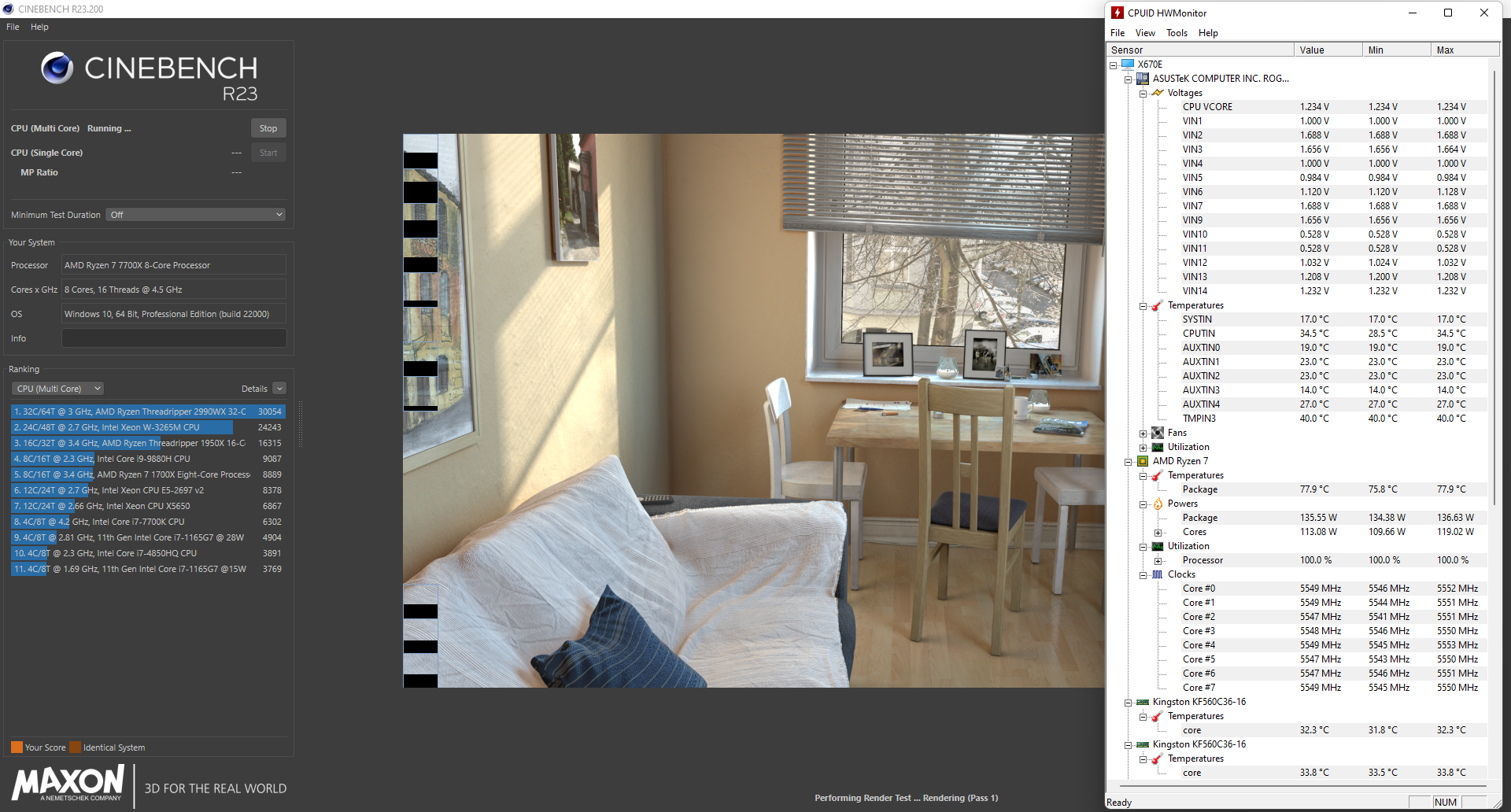
Task: Minimize the HWMonitor window
Action: (x=1413, y=13)
